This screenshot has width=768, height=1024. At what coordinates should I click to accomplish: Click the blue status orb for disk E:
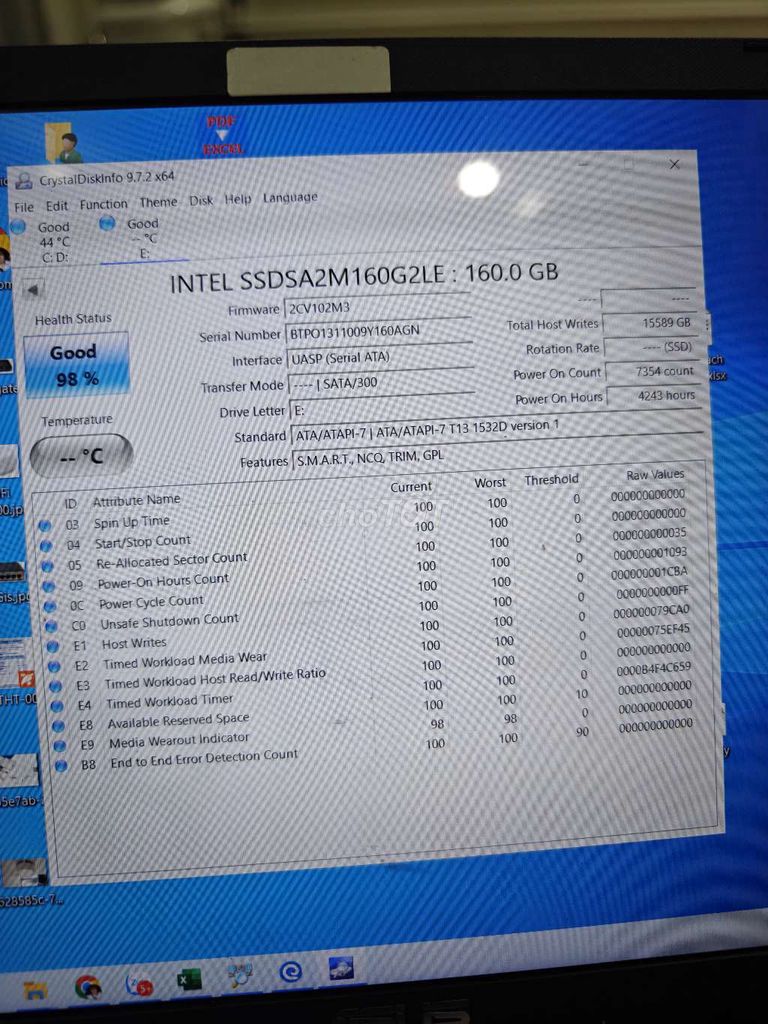click(107, 223)
